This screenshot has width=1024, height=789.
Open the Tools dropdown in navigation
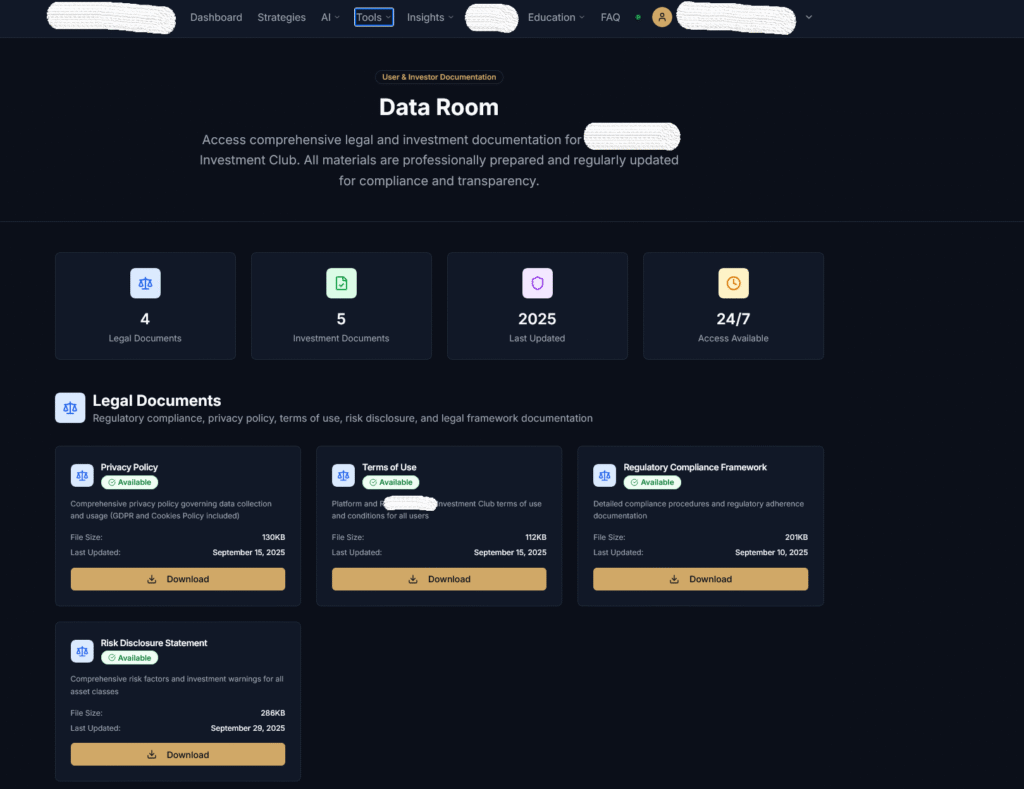373,17
